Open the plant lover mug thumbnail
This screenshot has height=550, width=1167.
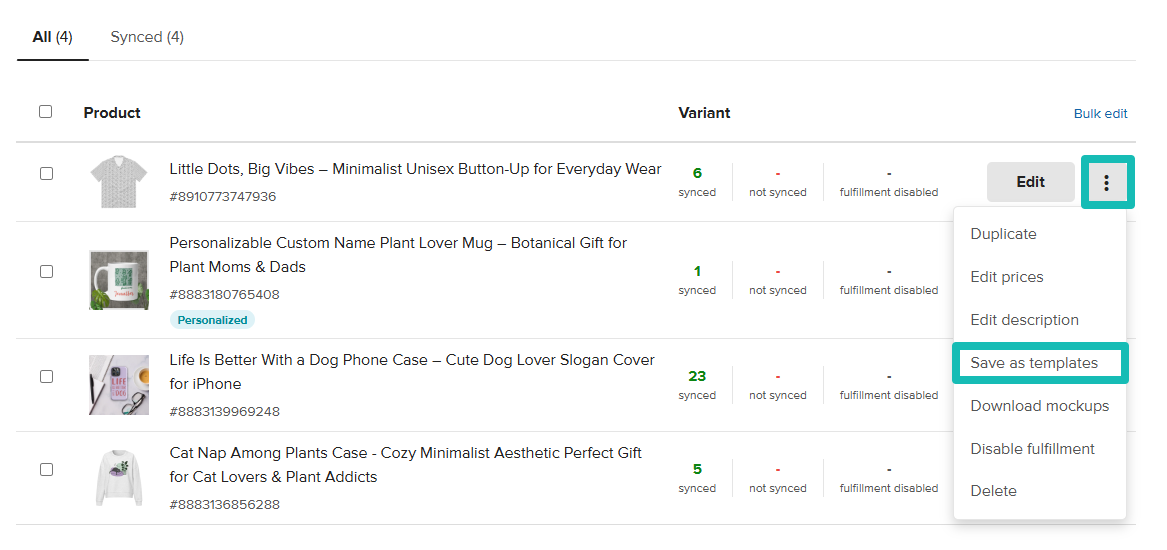tap(118, 280)
